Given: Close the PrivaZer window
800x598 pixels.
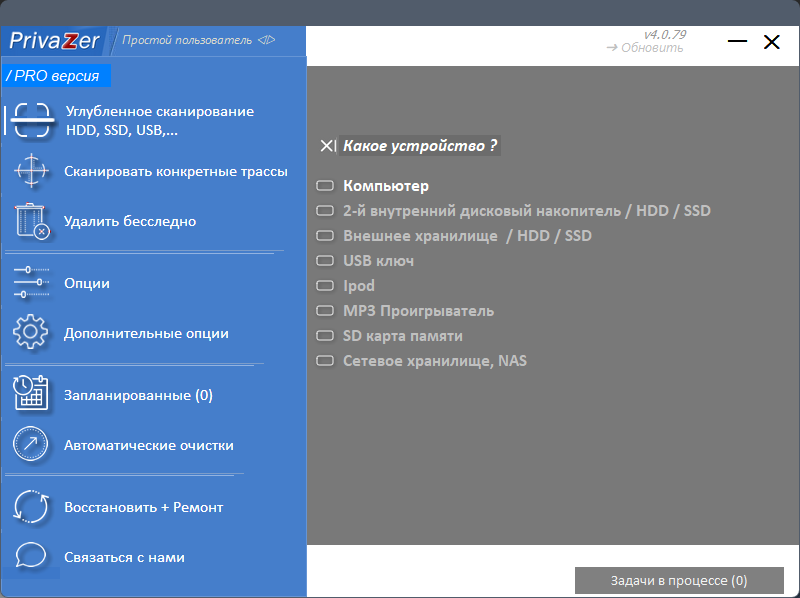Looking at the screenshot, I should point(771,42).
